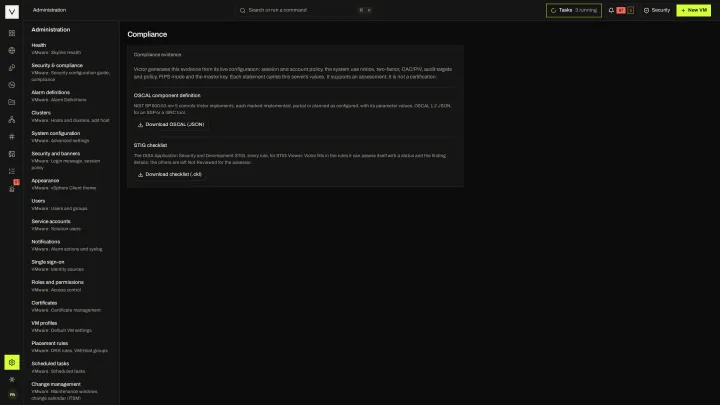Open the Clusters section
The width and height of the screenshot is (720, 405).
click(x=71, y=116)
